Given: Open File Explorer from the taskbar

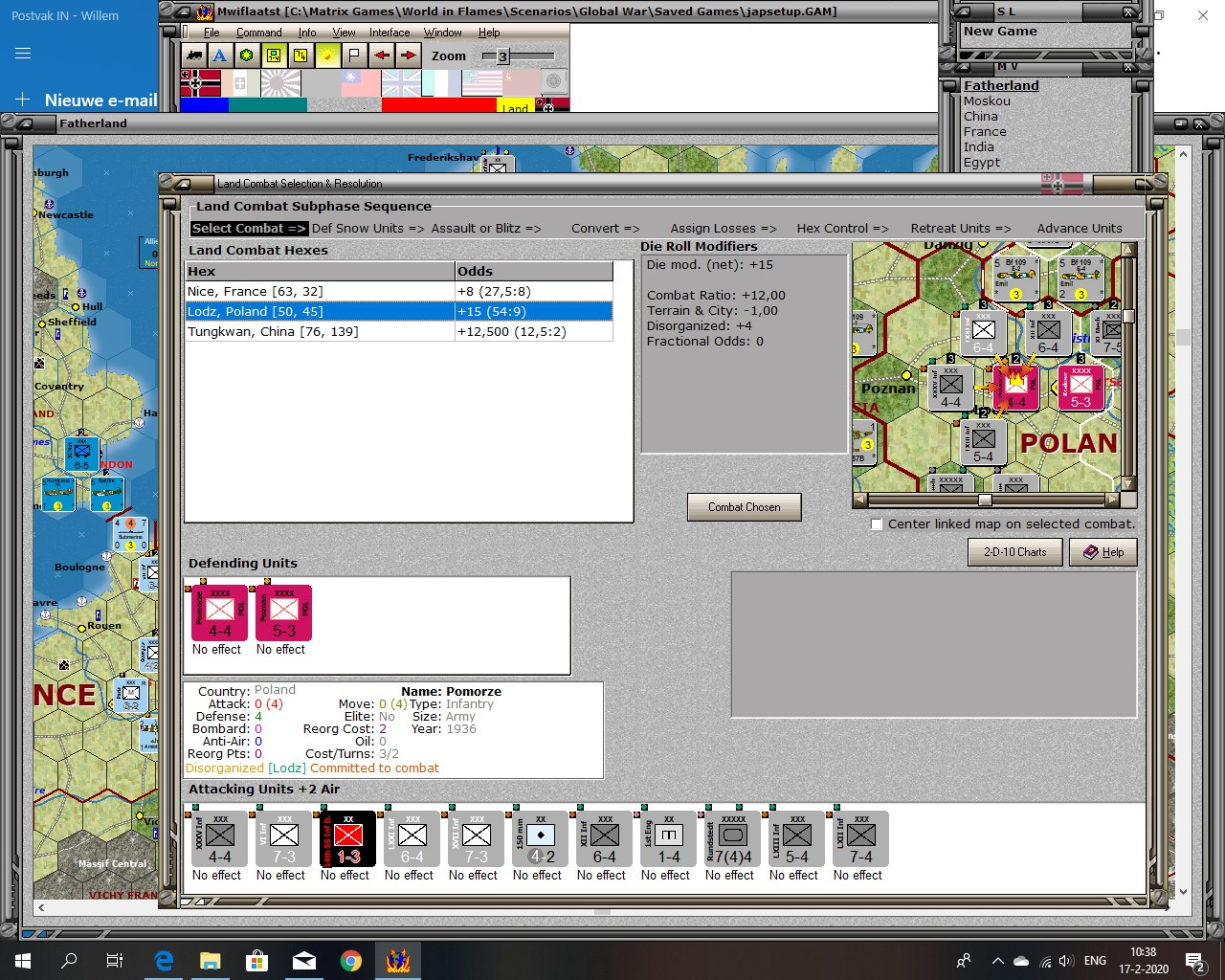Looking at the screenshot, I should pos(211,961).
